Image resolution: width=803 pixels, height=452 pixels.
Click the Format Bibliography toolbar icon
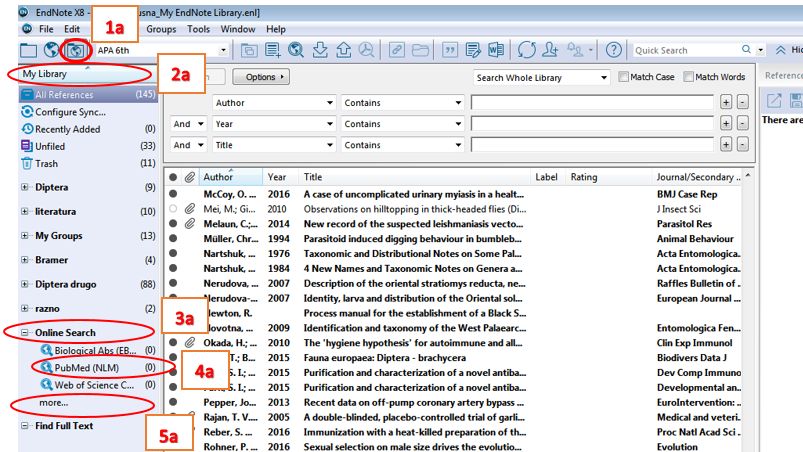[473, 50]
